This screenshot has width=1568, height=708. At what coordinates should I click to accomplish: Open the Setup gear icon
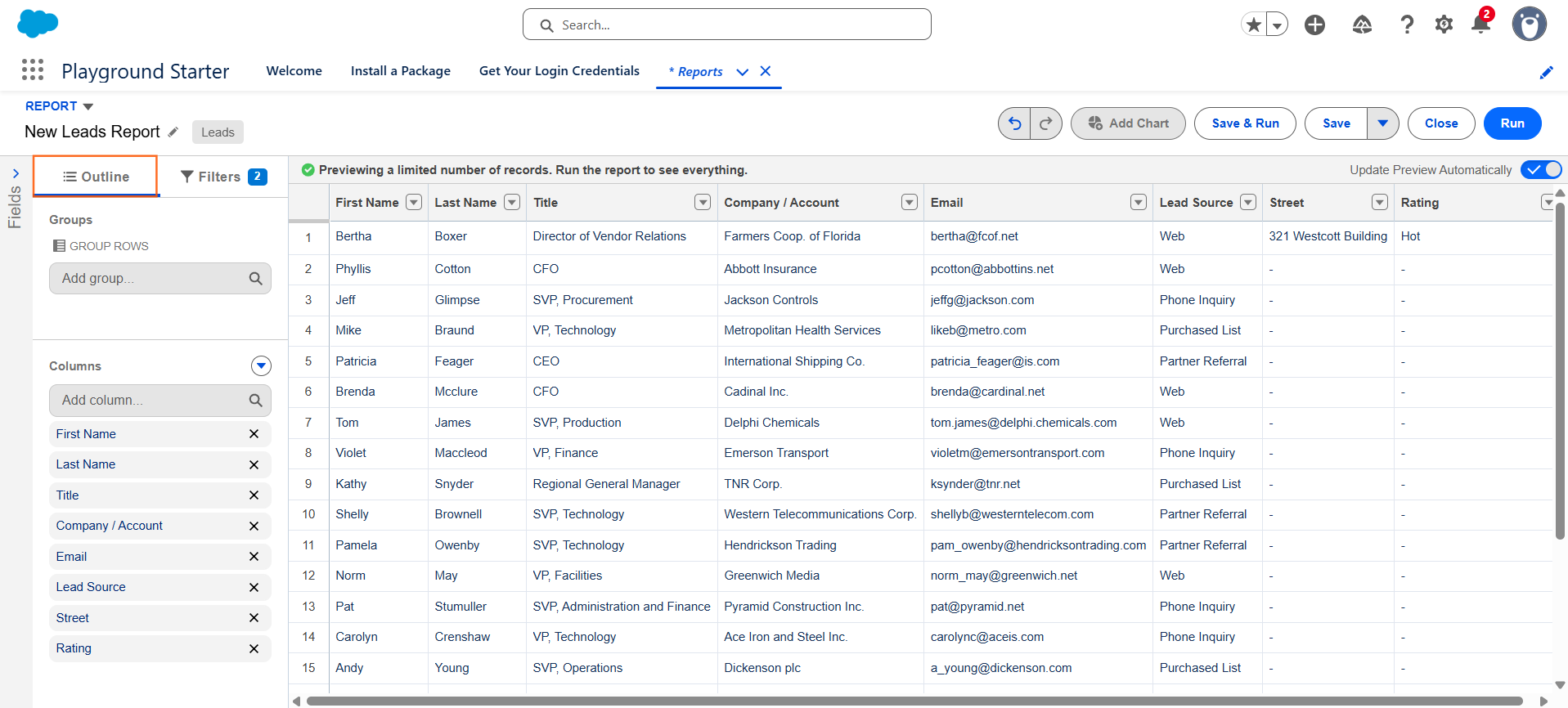point(1444,25)
